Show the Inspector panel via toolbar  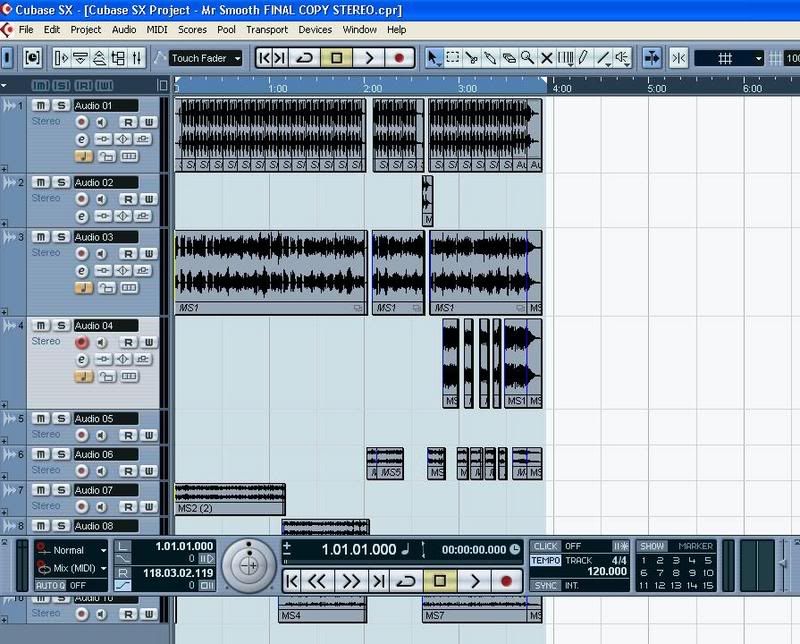coord(61,58)
